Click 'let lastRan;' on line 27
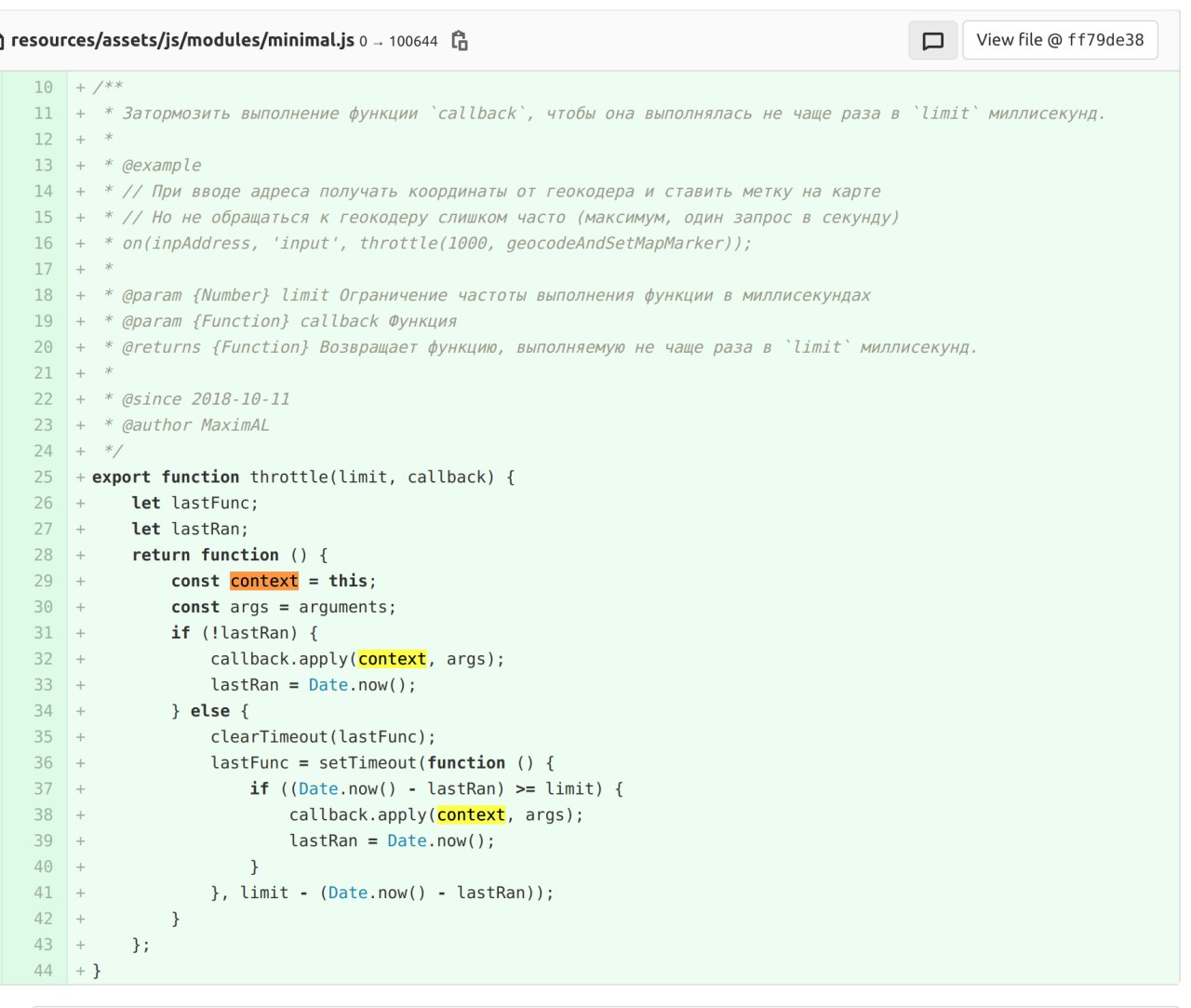 click(x=190, y=530)
